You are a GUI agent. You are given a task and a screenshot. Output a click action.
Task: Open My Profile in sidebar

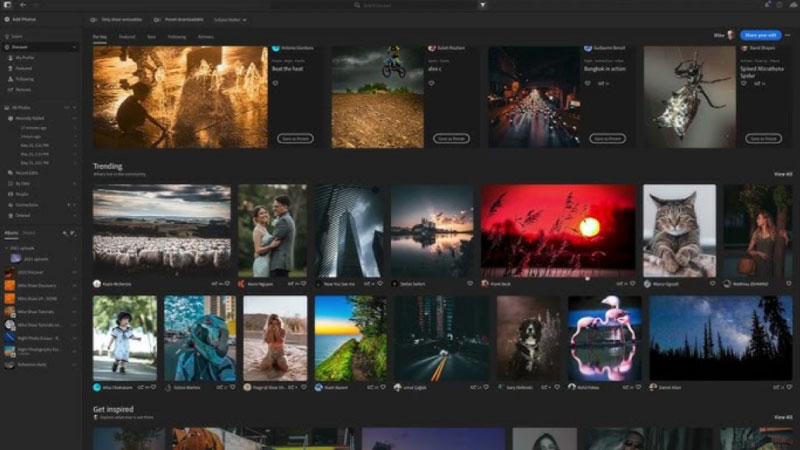click(x=24, y=58)
